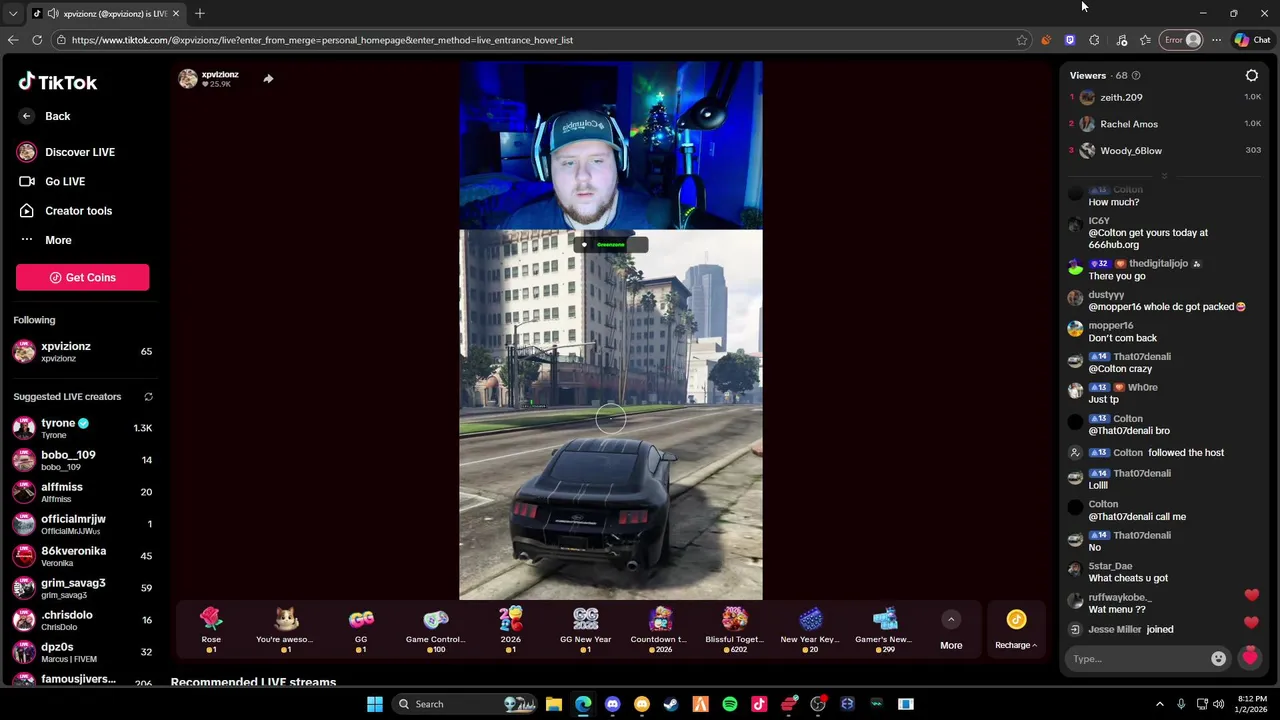
Task: Open Recharge coins menu
Action: coord(1016,631)
